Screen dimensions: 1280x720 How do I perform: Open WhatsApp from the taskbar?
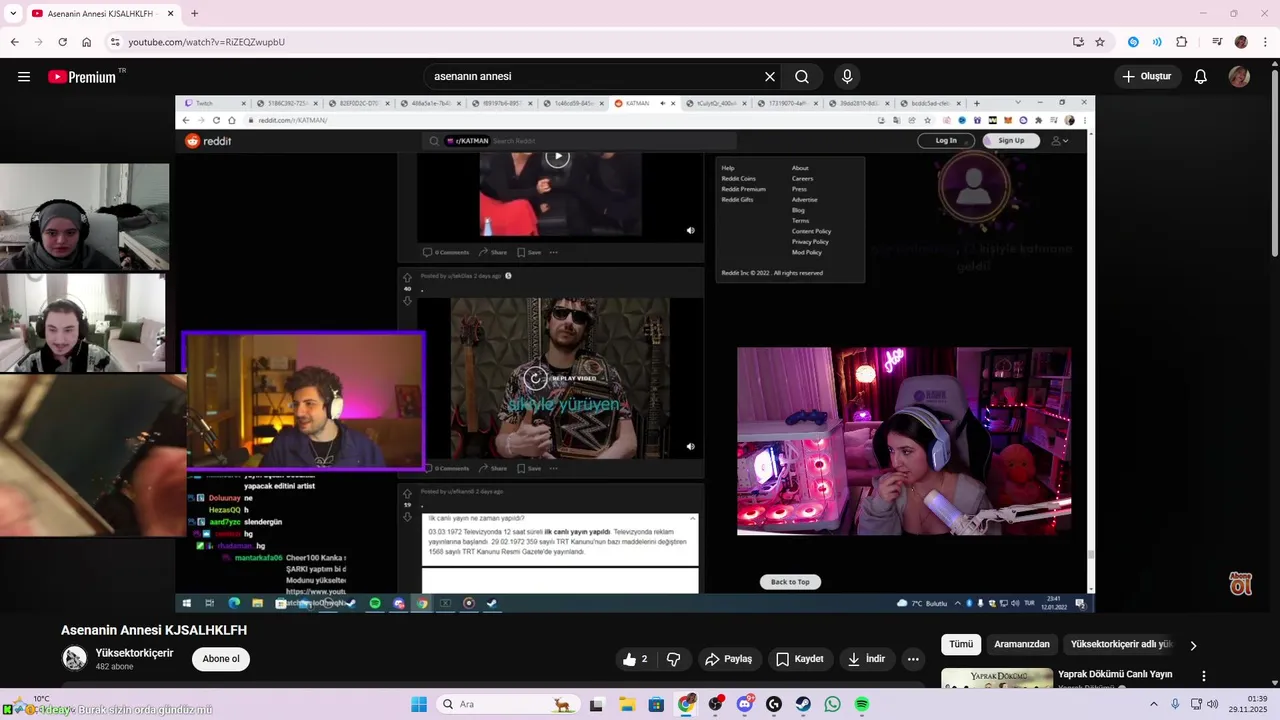[832, 704]
